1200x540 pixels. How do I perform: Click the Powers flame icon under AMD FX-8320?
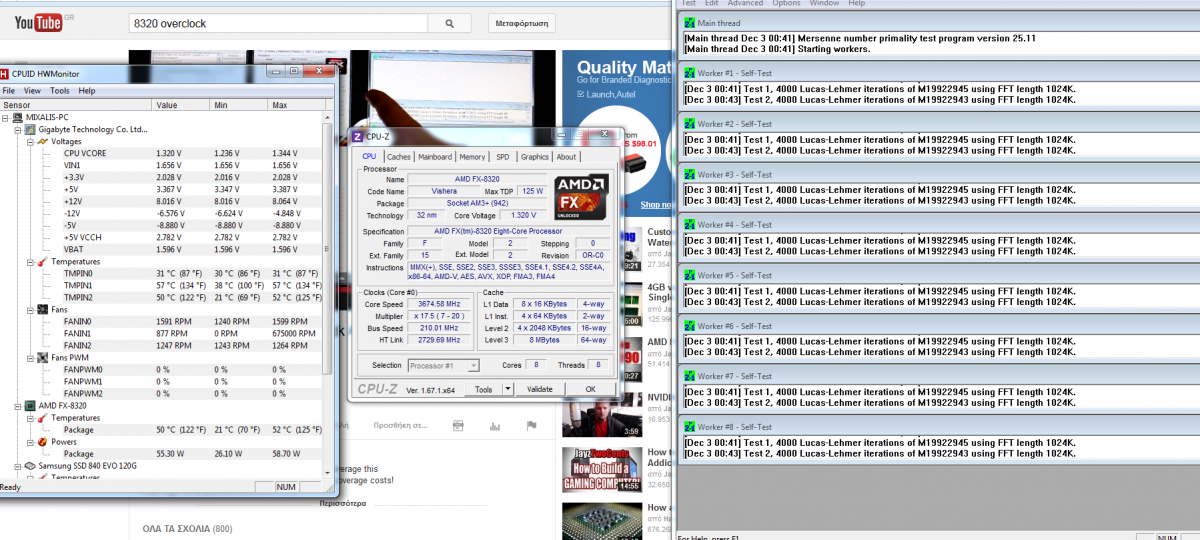click(x=43, y=441)
